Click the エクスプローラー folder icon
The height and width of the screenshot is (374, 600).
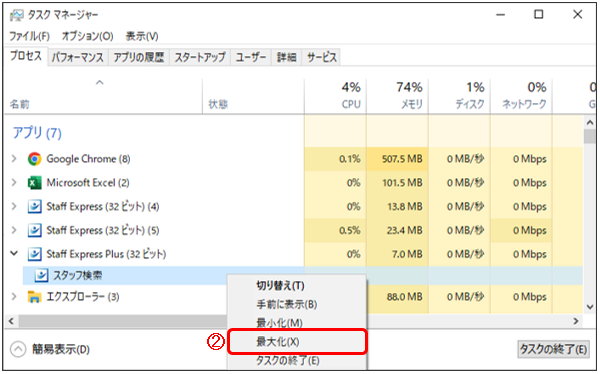(34, 297)
